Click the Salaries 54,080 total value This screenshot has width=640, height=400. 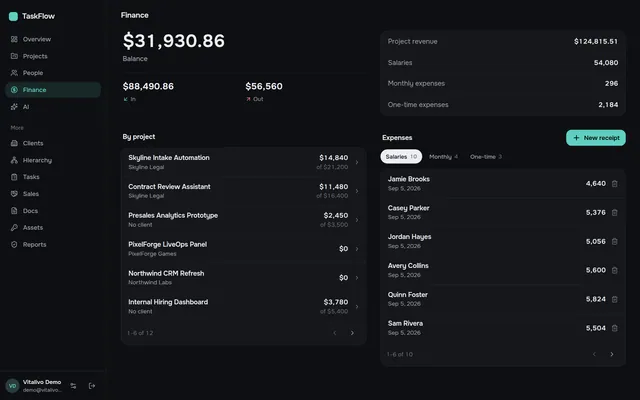coord(606,63)
